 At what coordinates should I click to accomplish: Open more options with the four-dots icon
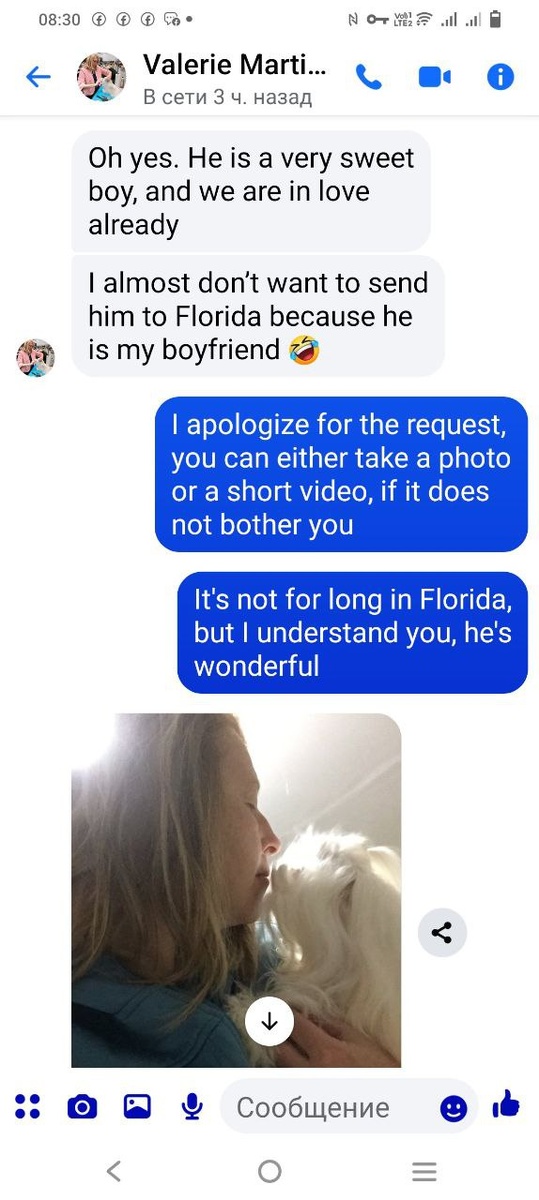click(28, 1106)
